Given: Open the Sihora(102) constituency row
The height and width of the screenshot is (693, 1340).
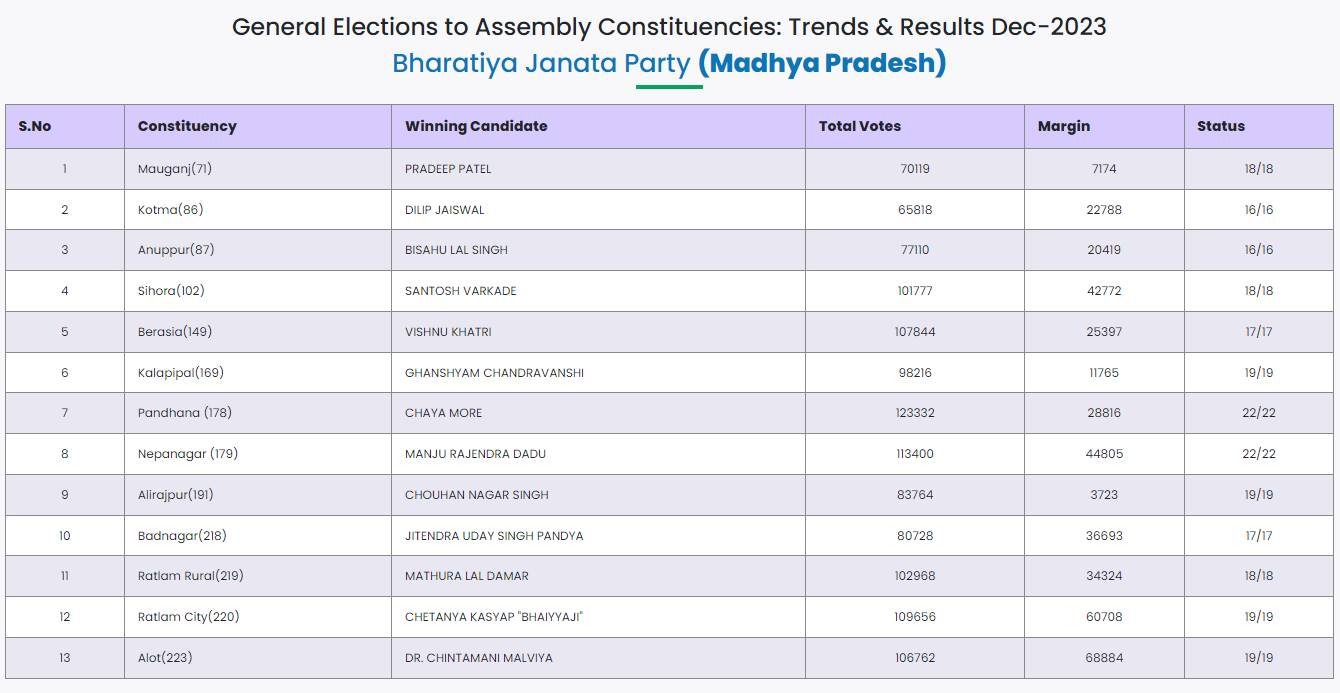Looking at the screenshot, I should tap(171, 291).
